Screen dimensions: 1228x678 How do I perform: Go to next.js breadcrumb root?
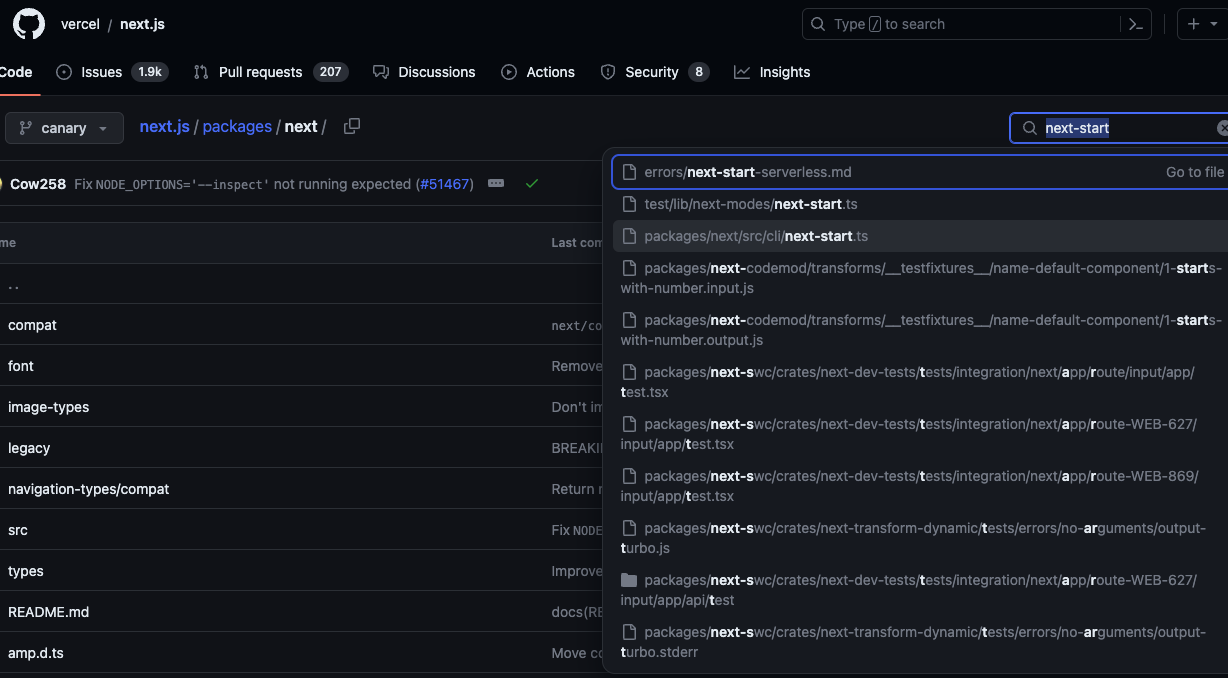click(x=164, y=127)
